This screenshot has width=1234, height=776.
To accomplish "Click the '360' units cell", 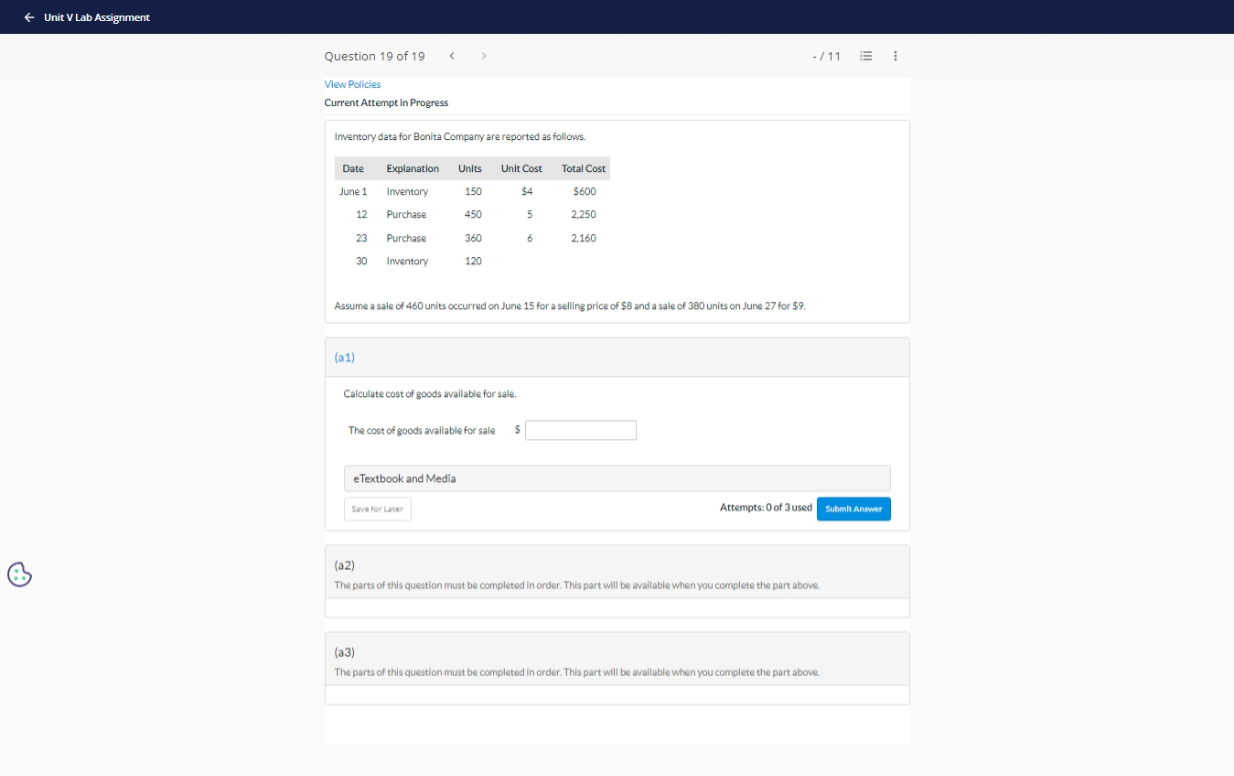I will (x=473, y=238).
